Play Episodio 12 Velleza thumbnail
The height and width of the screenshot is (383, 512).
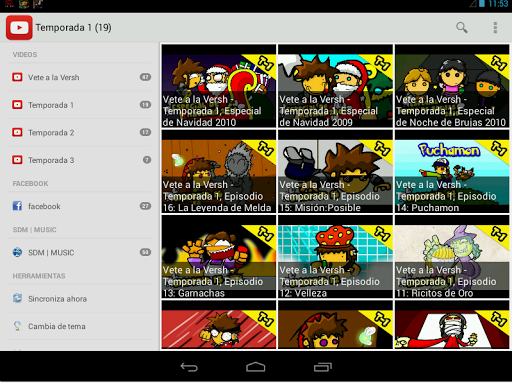[x=335, y=257]
